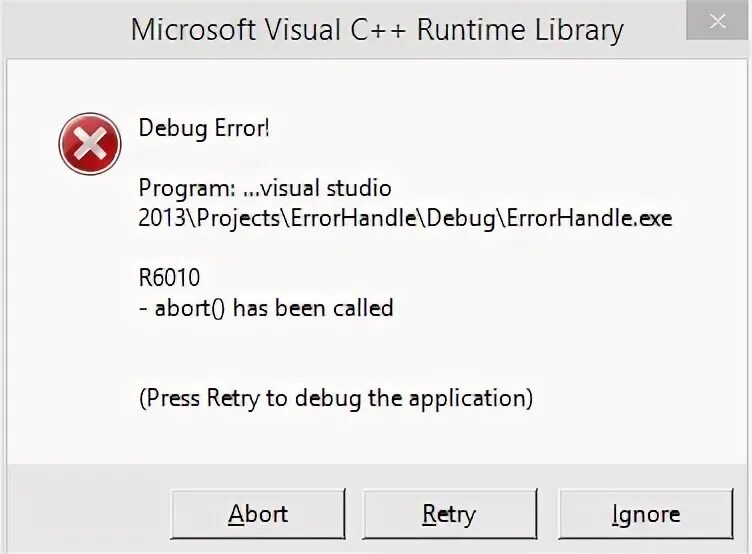The image size is (752, 554).
Task: Select the Ignore button
Action: click(x=646, y=514)
